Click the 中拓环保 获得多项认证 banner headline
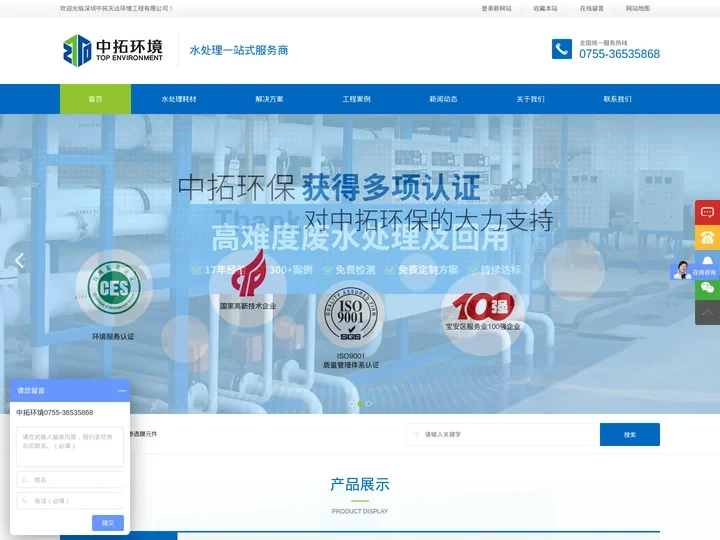The height and width of the screenshot is (540, 720). pos(329,187)
